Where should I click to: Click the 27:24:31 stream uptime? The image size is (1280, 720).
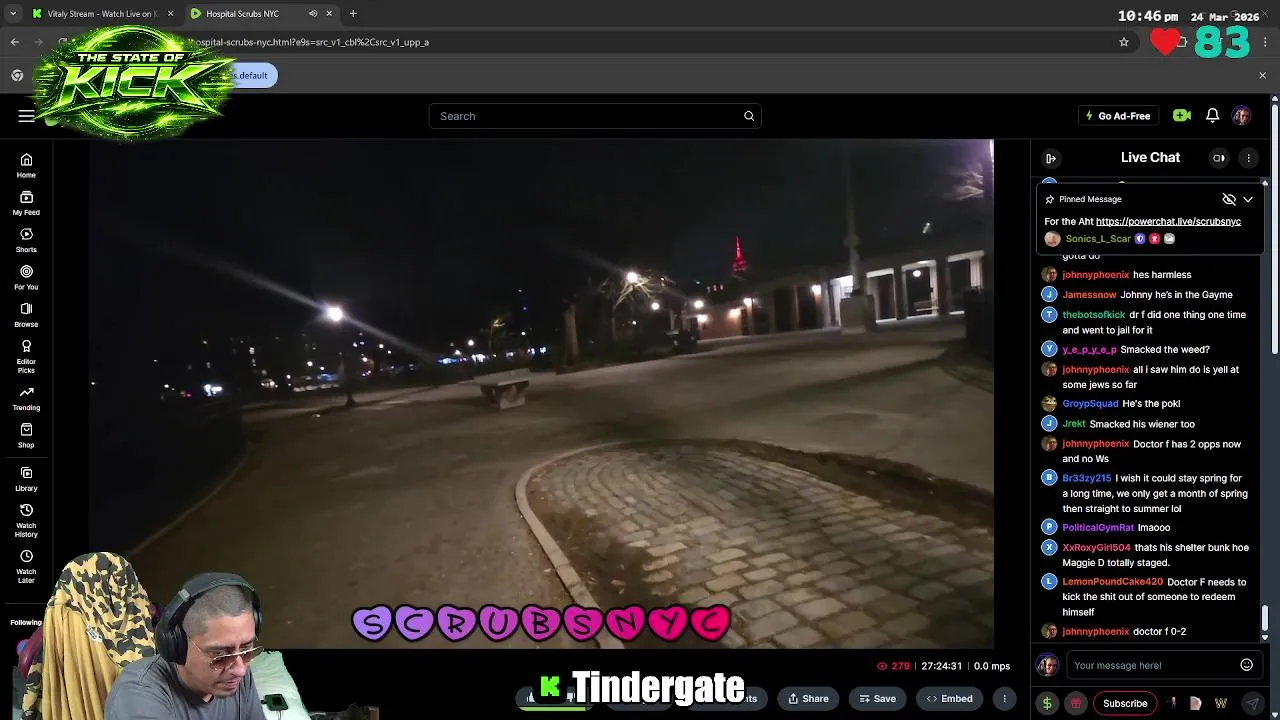(941, 666)
